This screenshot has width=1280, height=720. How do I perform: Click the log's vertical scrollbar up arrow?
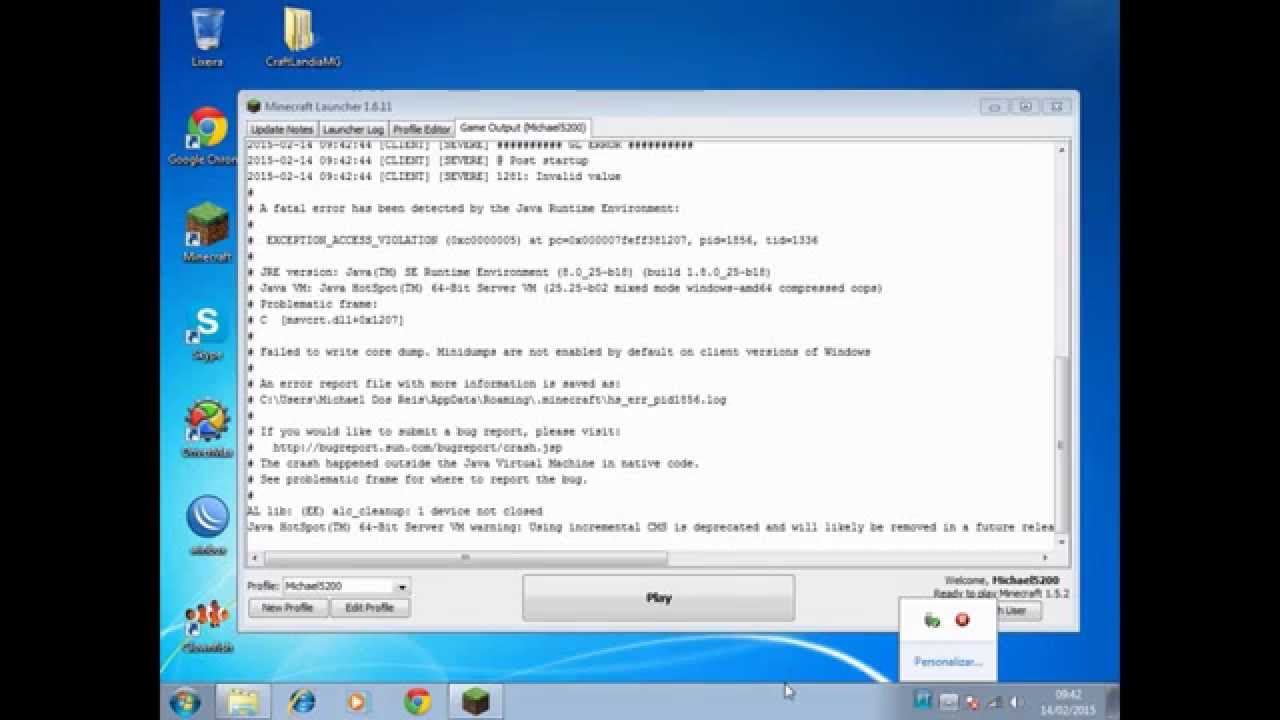pos(1061,149)
